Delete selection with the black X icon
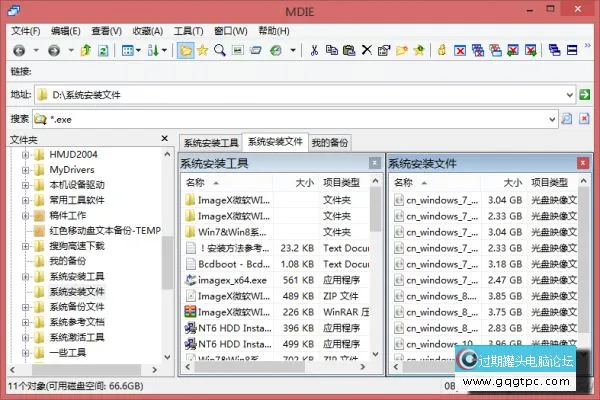Screen dimensions: 600x400 [367, 50]
